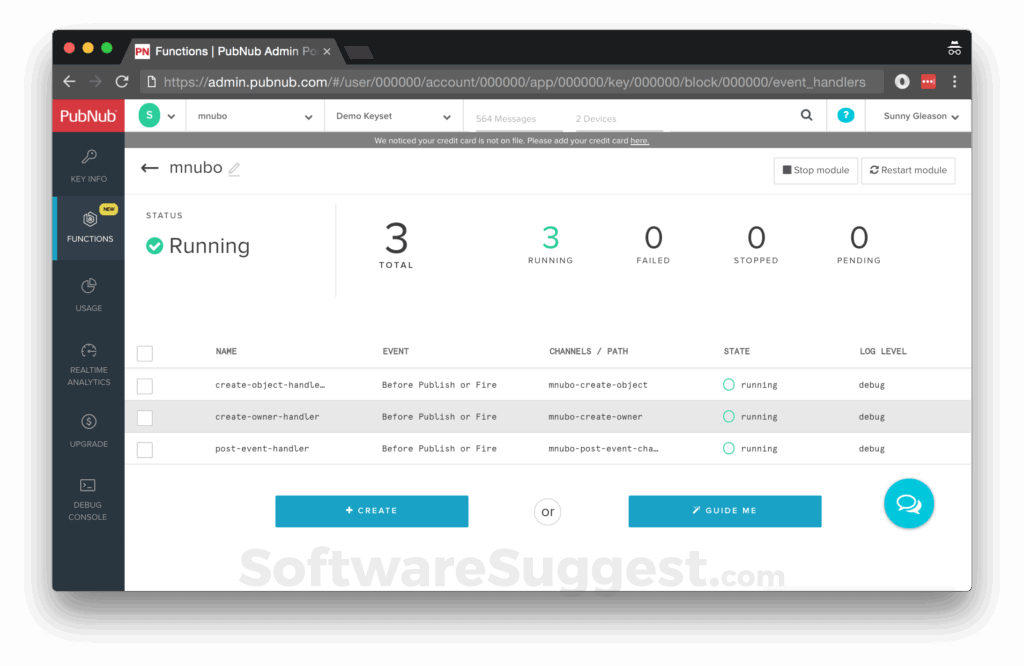Select all handlers via header checkbox
Image resolution: width=1024 pixels, height=666 pixels.
144,353
